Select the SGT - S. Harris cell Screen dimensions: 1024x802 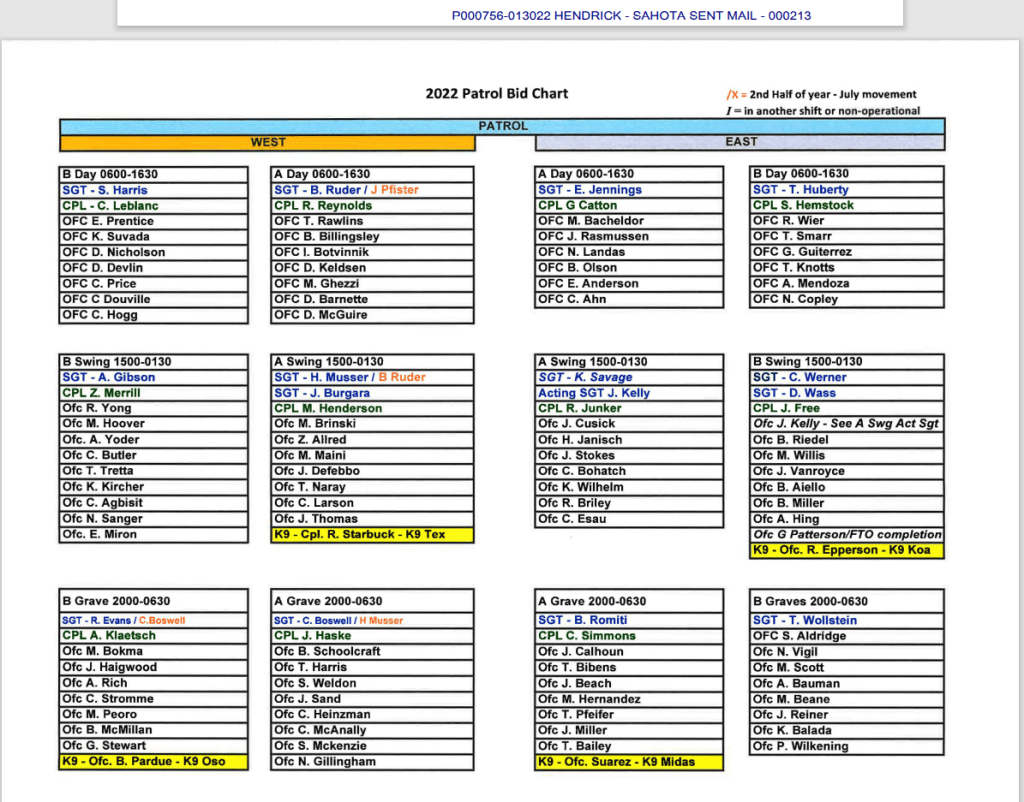[153, 190]
